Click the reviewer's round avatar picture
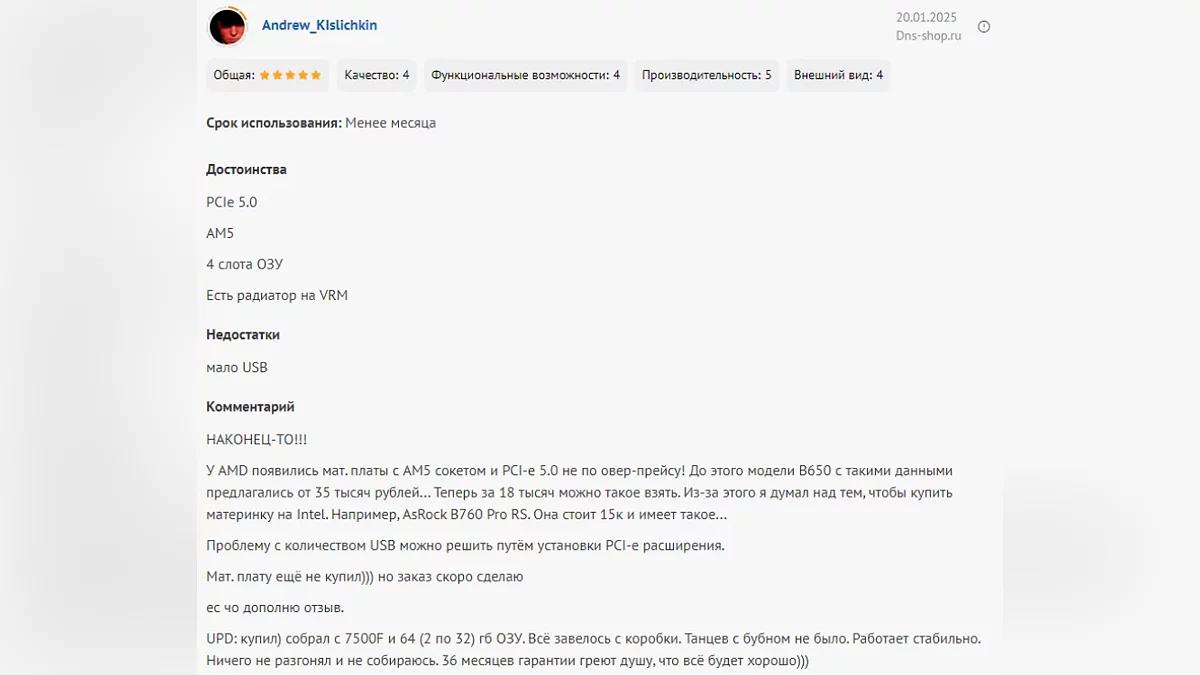This screenshot has height=675, width=1200. [x=227, y=27]
